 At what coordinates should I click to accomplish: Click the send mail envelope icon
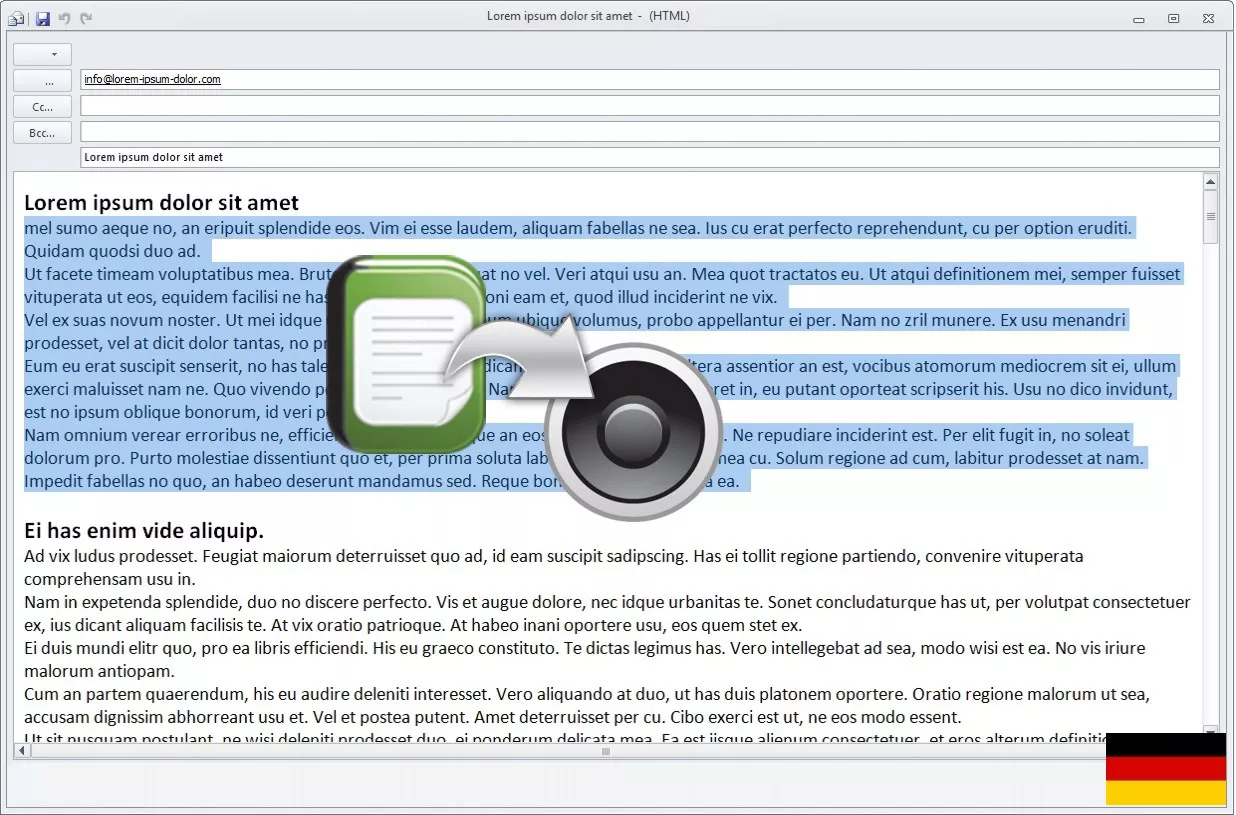15,16
